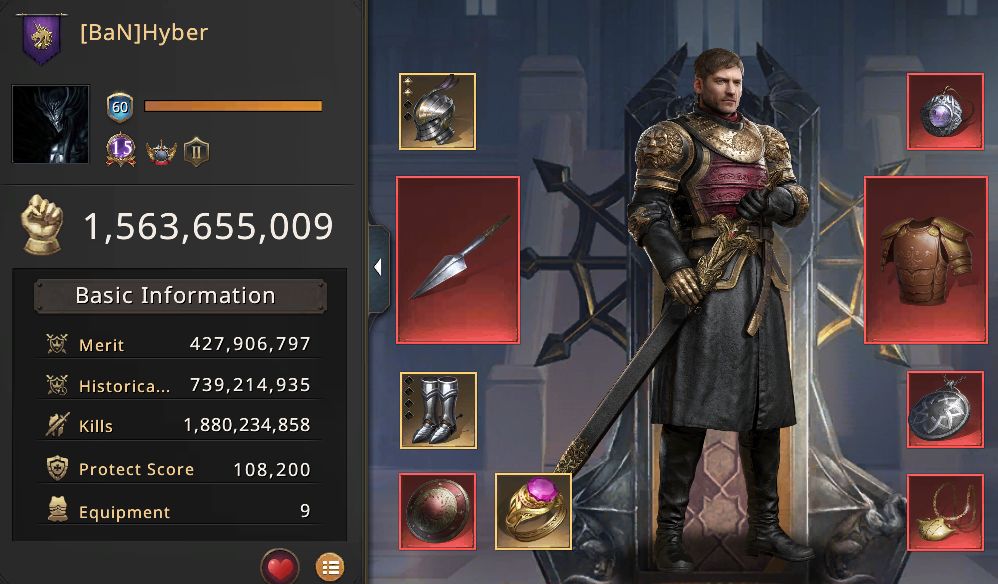The height and width of the screenshot is (584, 998).
Task: Select the gold pendant necklace slot
Action: [945, 511]
